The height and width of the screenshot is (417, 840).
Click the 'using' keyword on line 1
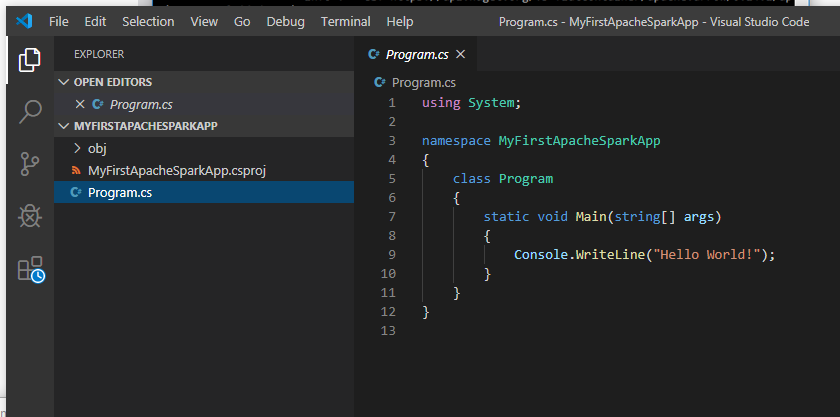coord(441,103)
